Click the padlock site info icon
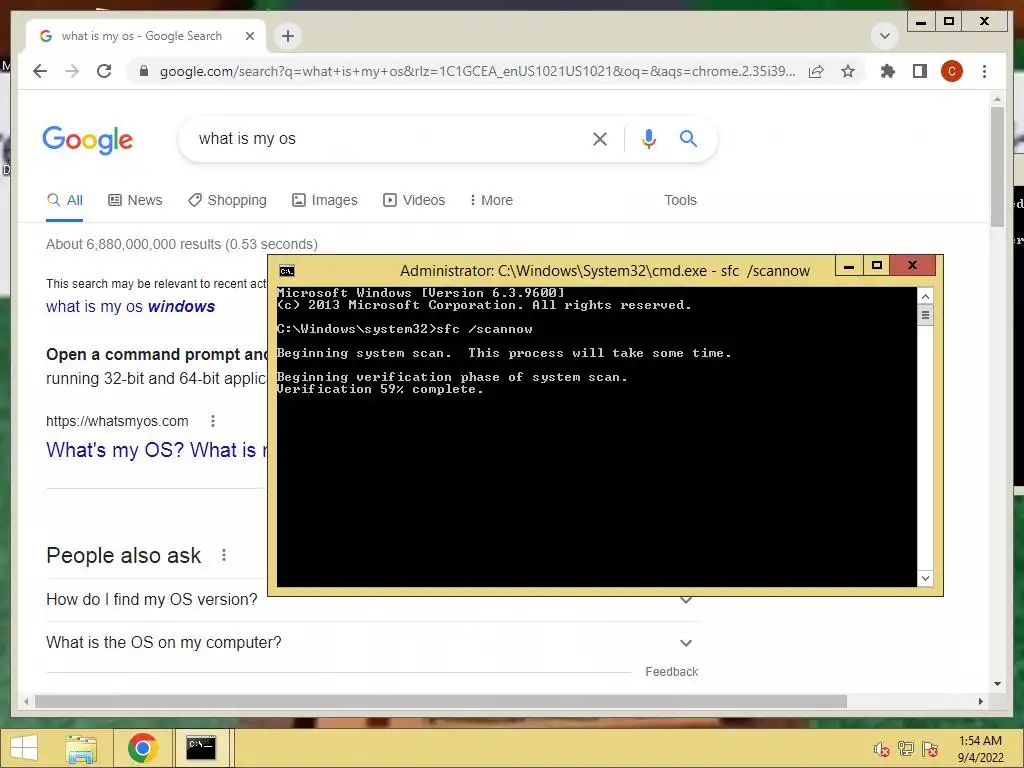This screenshot has height=768, width=1024. (144, 71)
